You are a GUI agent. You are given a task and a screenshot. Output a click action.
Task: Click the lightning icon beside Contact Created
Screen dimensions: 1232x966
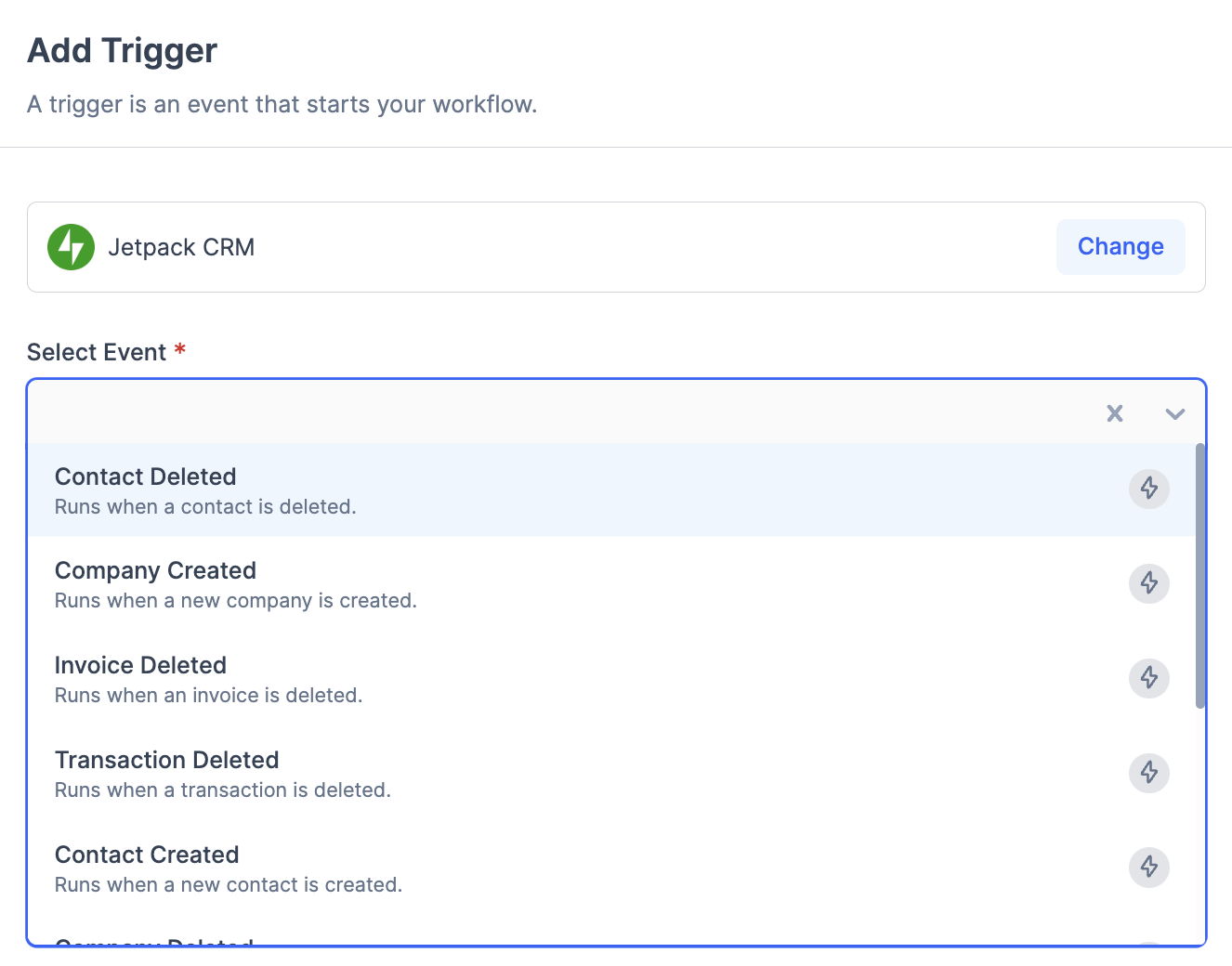pos(1148,868)
